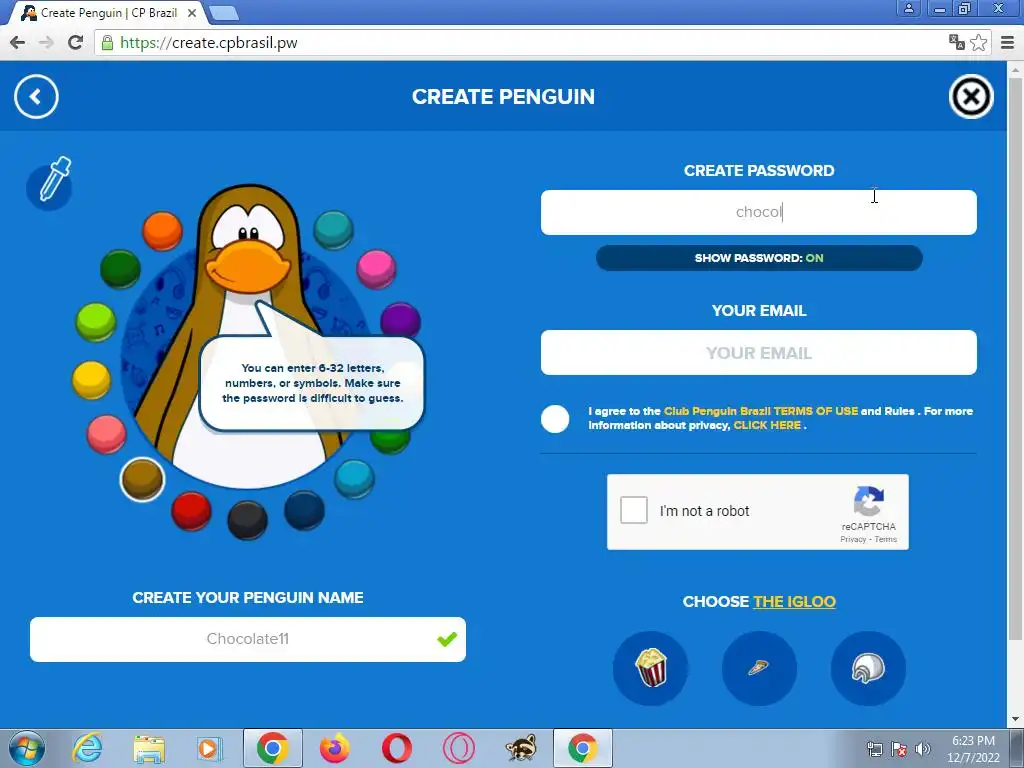Pick the dark green penguin color
This screenshot has width=1024, height=768.
[120, 268]
